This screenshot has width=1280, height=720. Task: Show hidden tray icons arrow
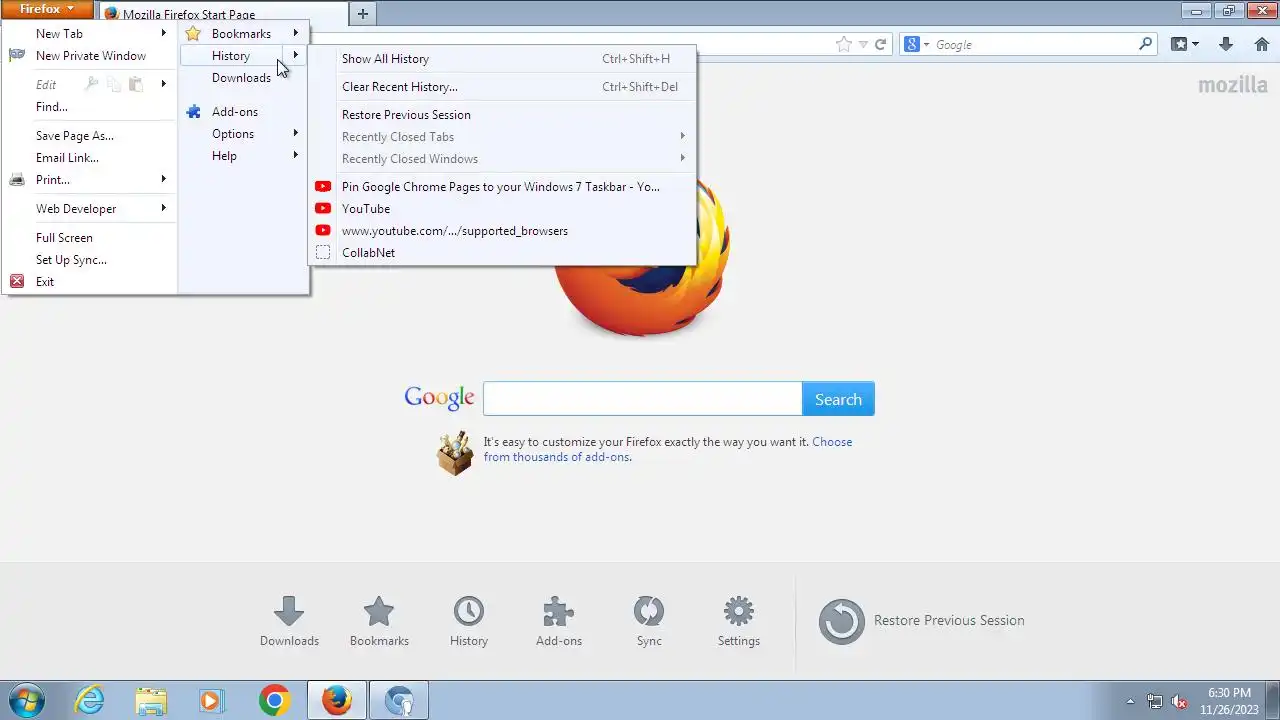tap(1130, 701)
